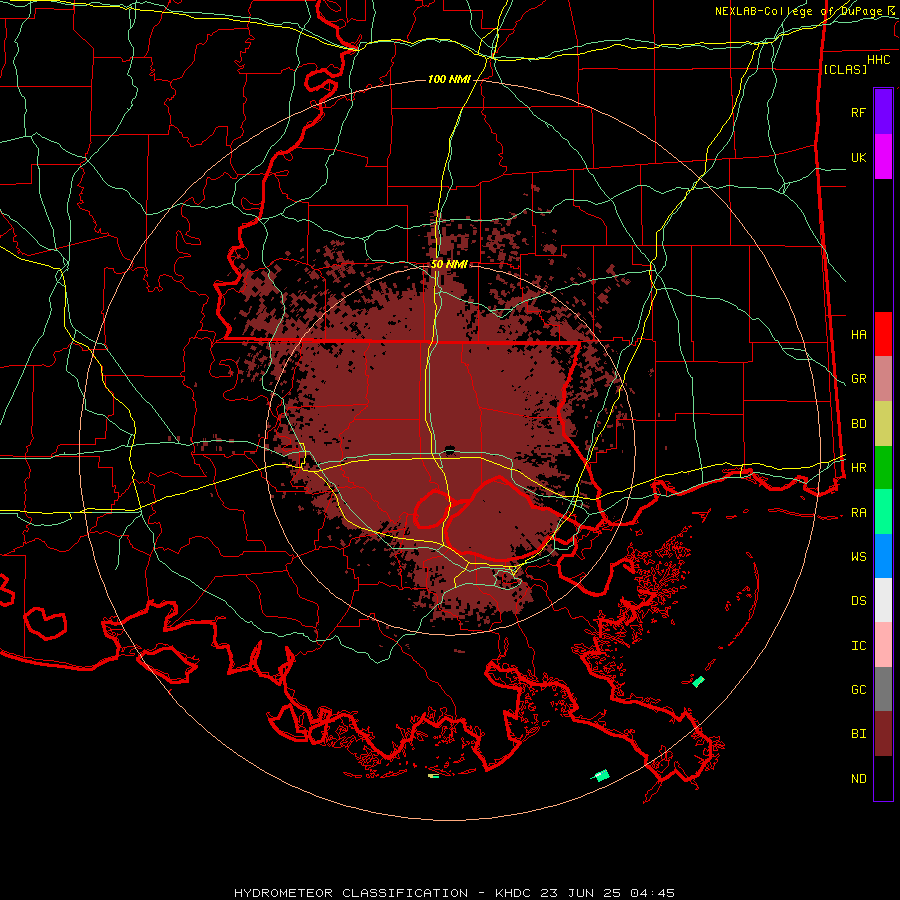Click the ND legend label
Viewport: 900px width, 900px height.
click(x=858, y=779)
